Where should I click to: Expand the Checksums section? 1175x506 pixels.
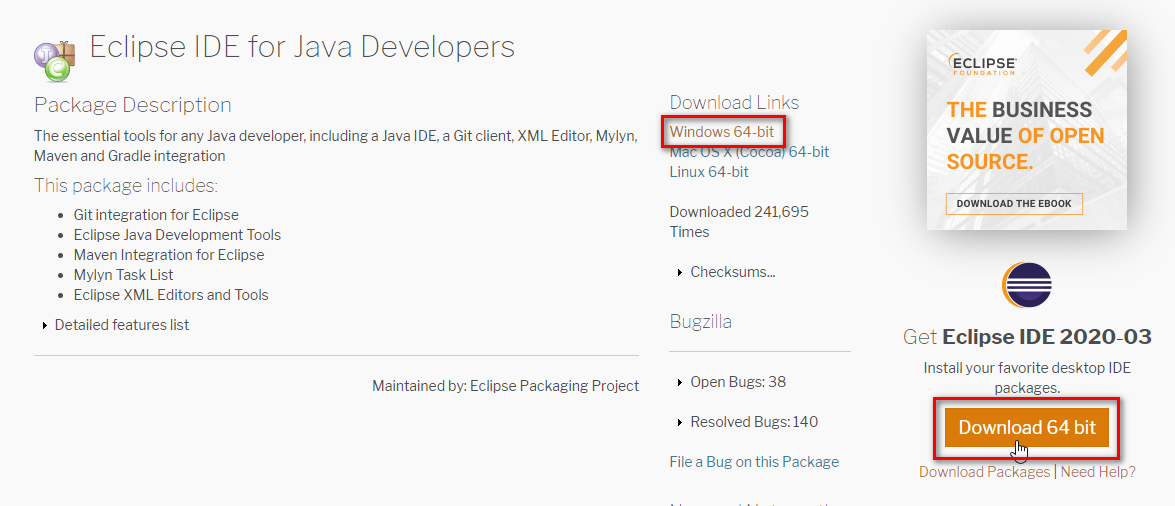tap(732, 272)
